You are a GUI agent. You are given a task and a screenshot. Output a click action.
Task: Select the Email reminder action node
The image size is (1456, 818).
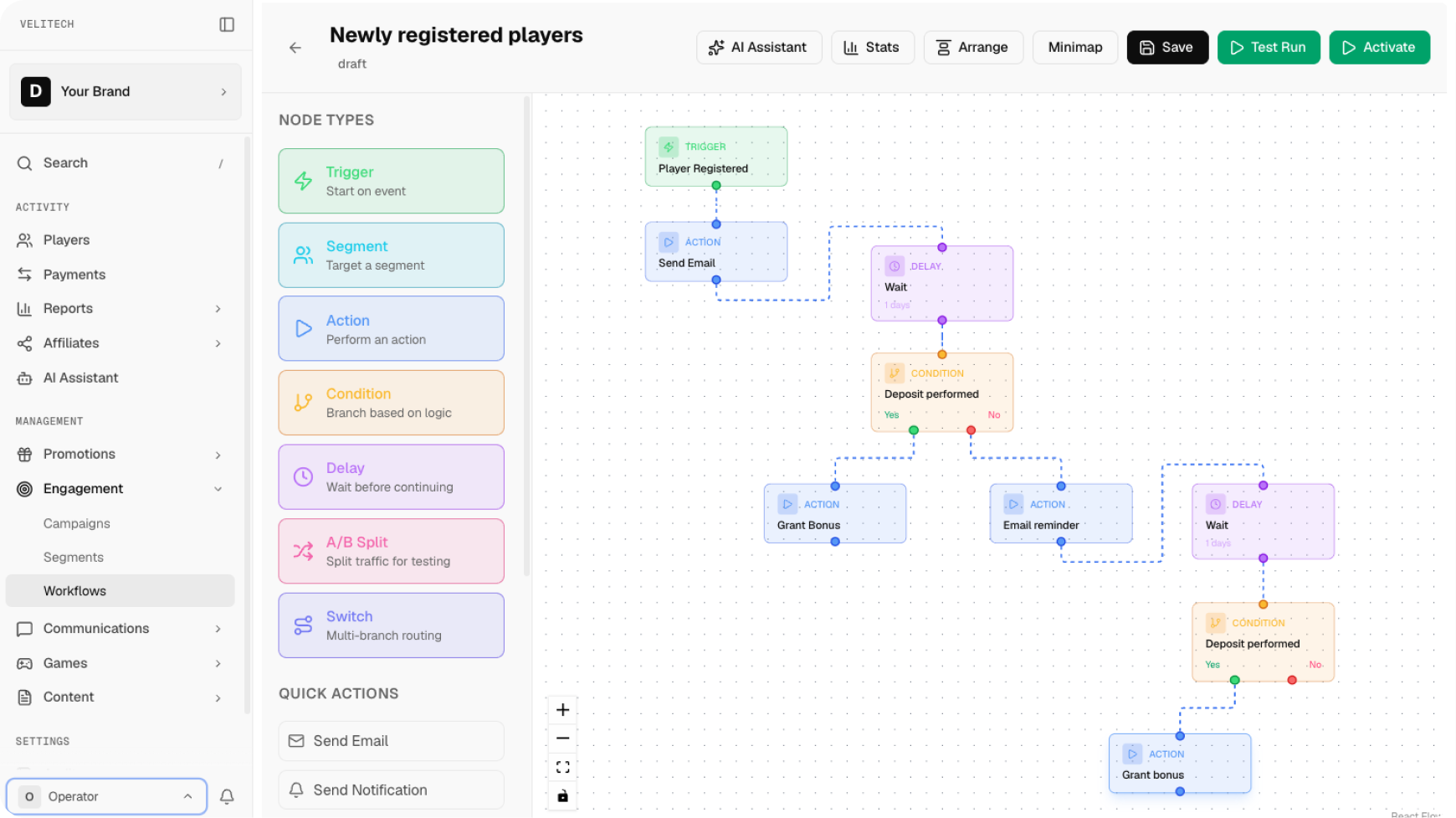click(1061, 513)
